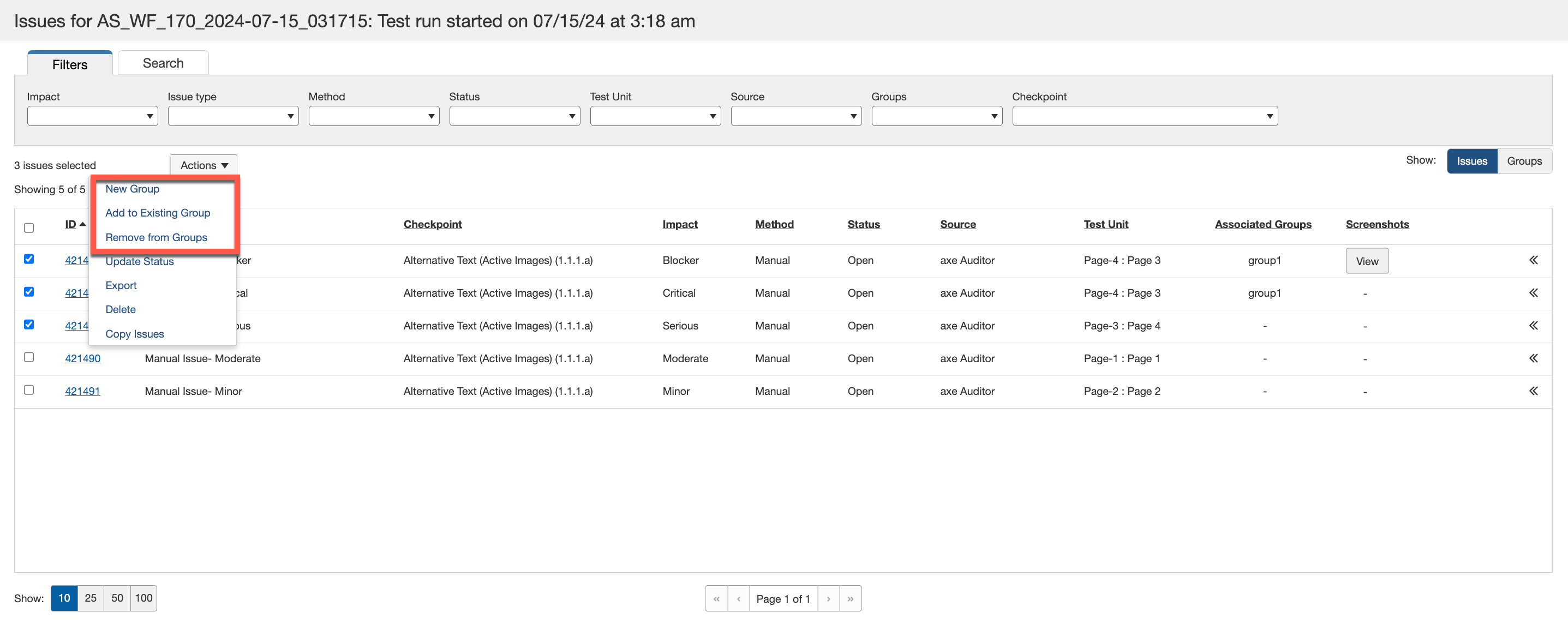Switch to the Search tab
This screenshot has height=624, width=1568.
pyautogui.click(x=163, y=63)
